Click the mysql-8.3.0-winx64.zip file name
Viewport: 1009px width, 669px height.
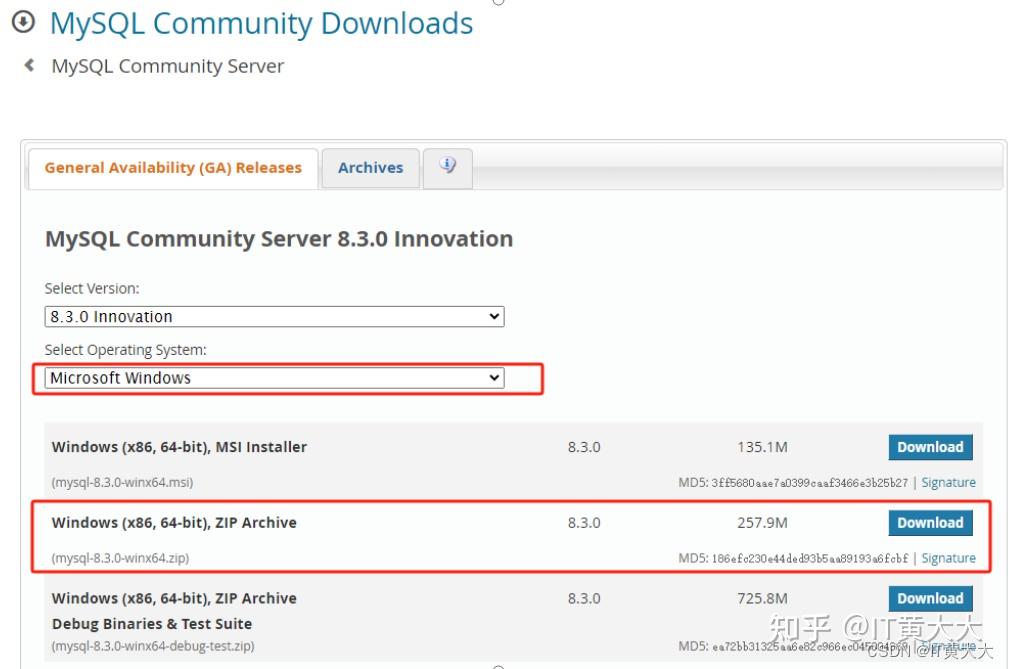(x=122, y=558)
